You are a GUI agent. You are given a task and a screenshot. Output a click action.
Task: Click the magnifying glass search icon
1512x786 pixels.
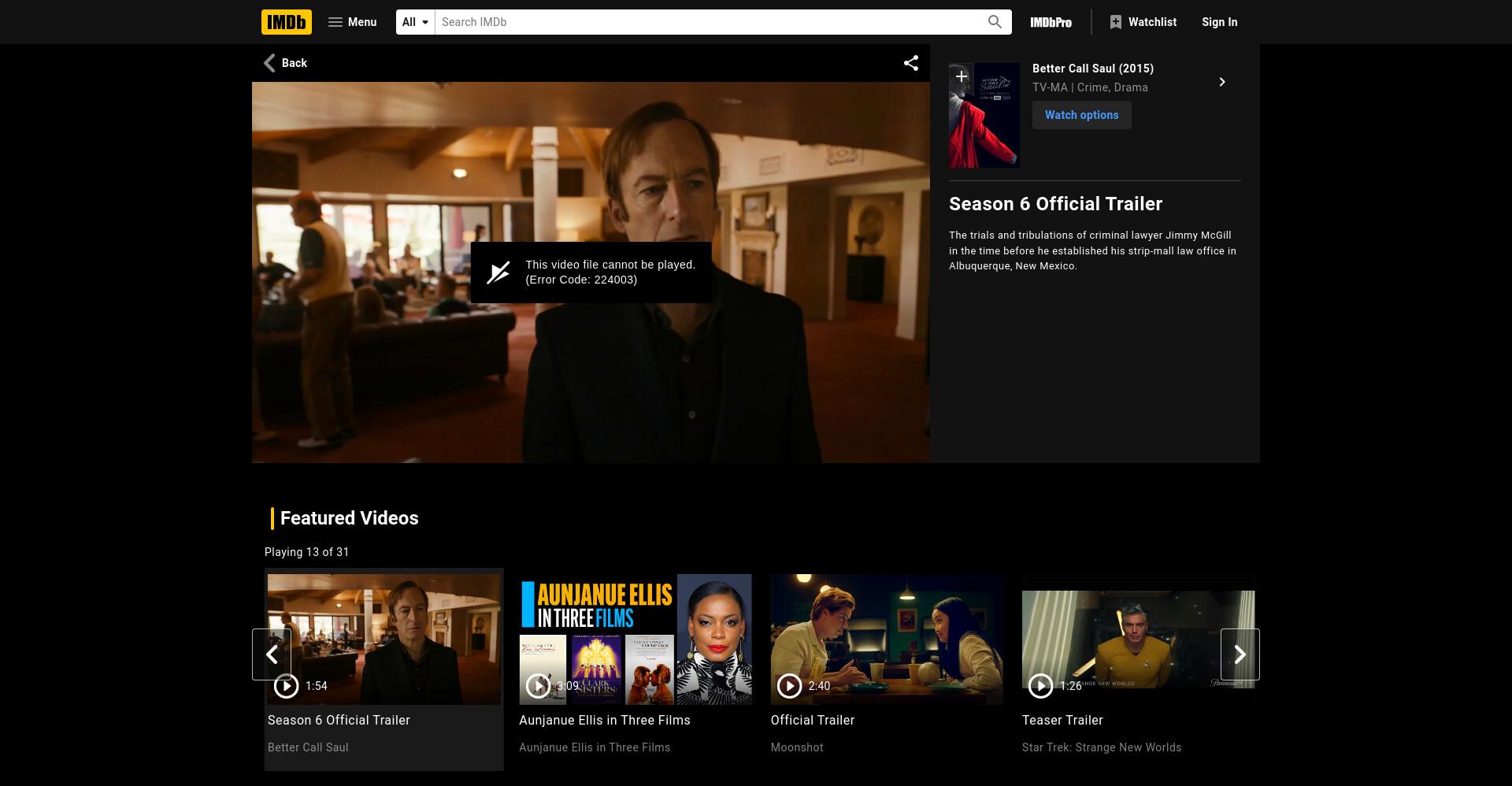point(995,22)
